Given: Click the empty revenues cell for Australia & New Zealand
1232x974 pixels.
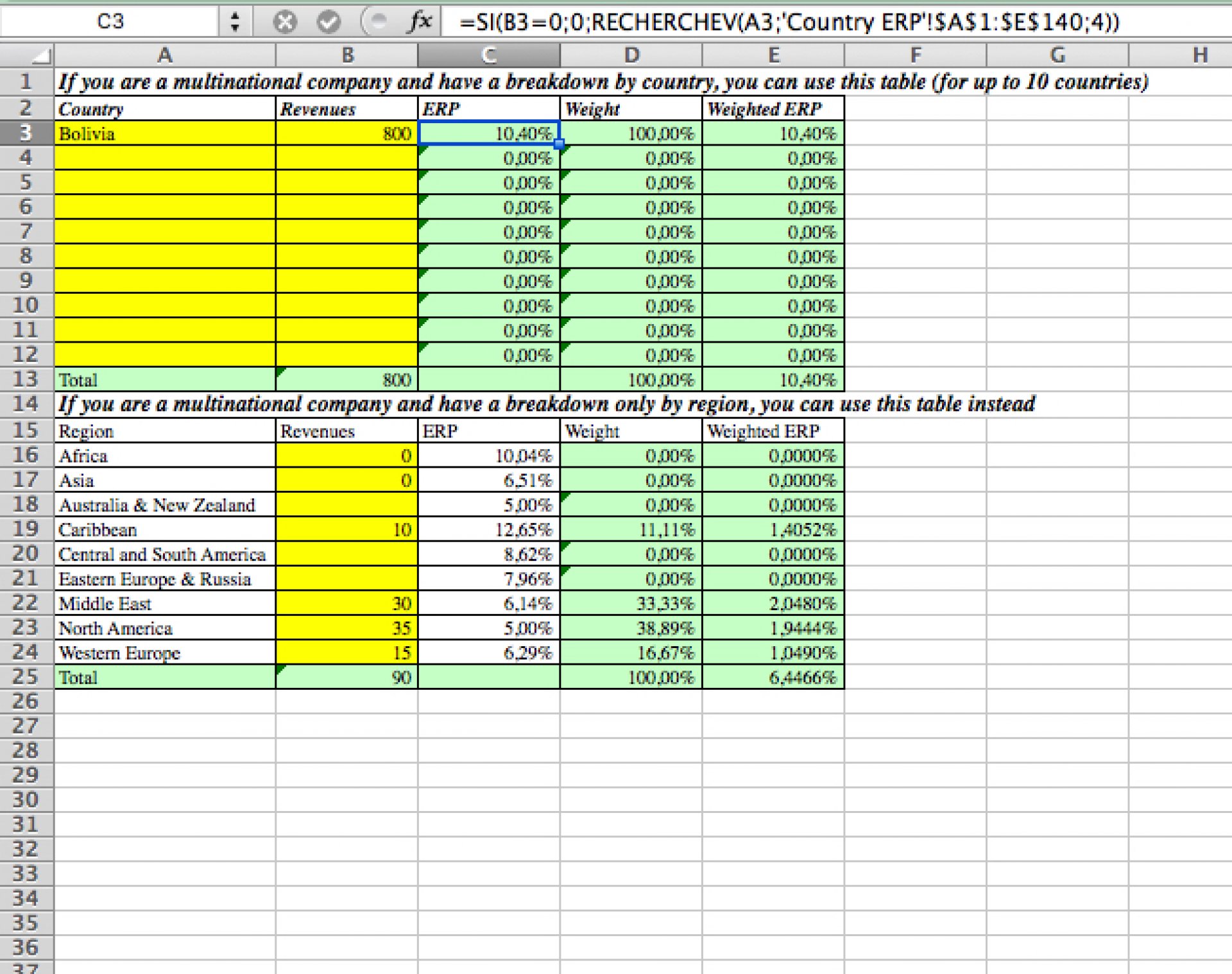Looking at the screenshot, I should tap(346, 505).
